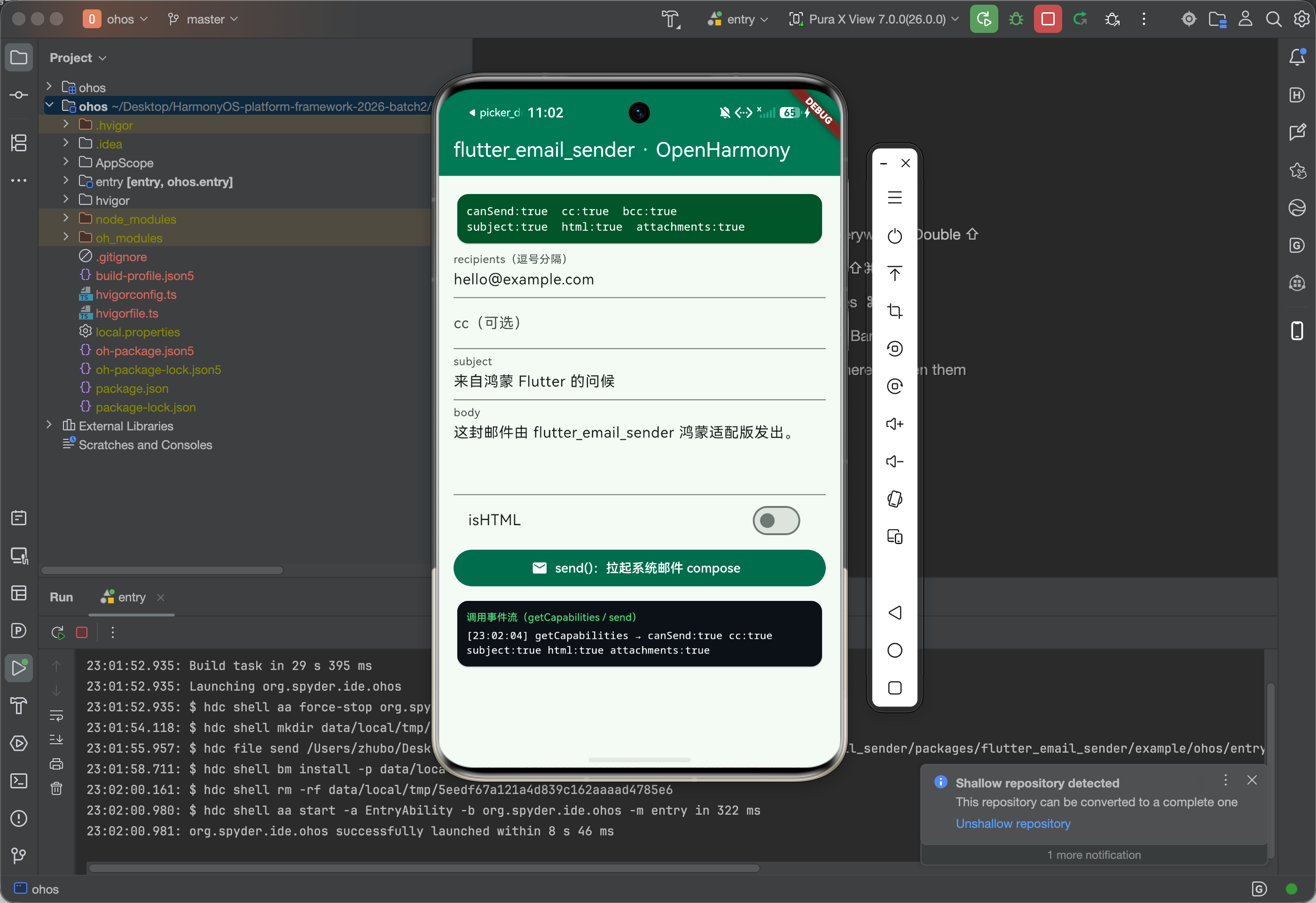Open the entry run configuration dropdown

pyautogui.click(x=738, y=19)
